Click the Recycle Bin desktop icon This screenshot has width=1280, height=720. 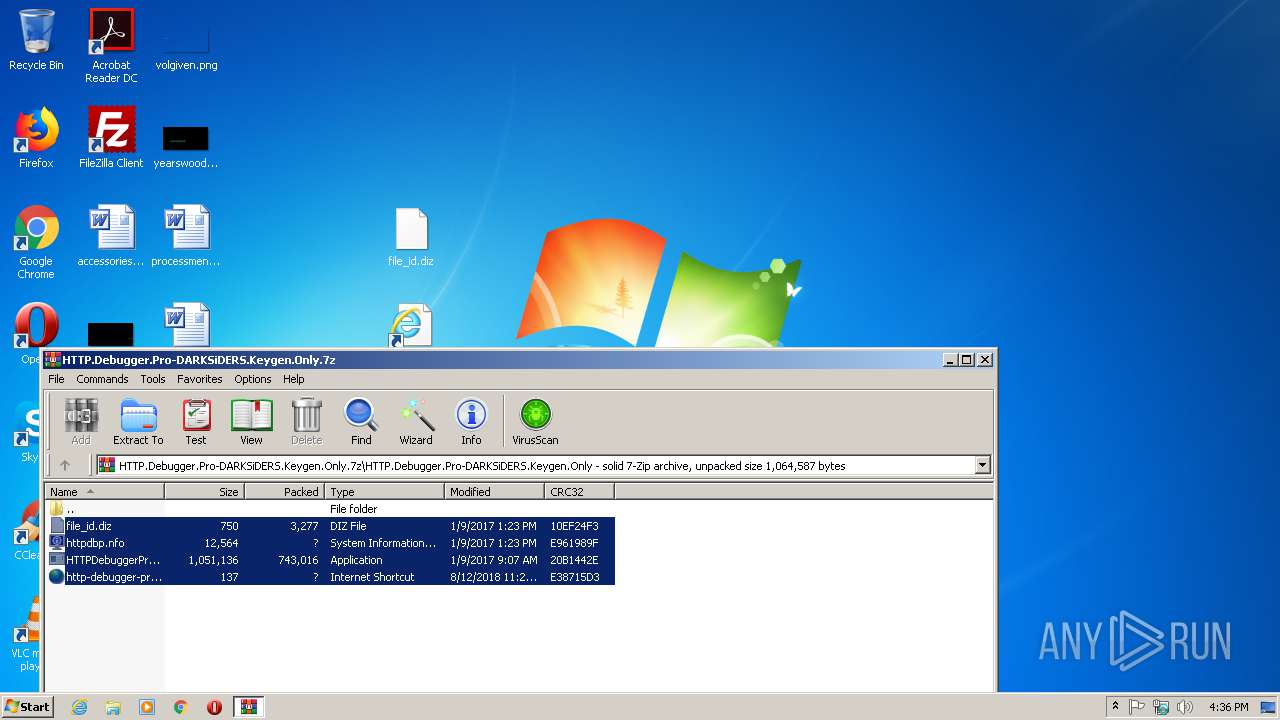coord(36,40)
